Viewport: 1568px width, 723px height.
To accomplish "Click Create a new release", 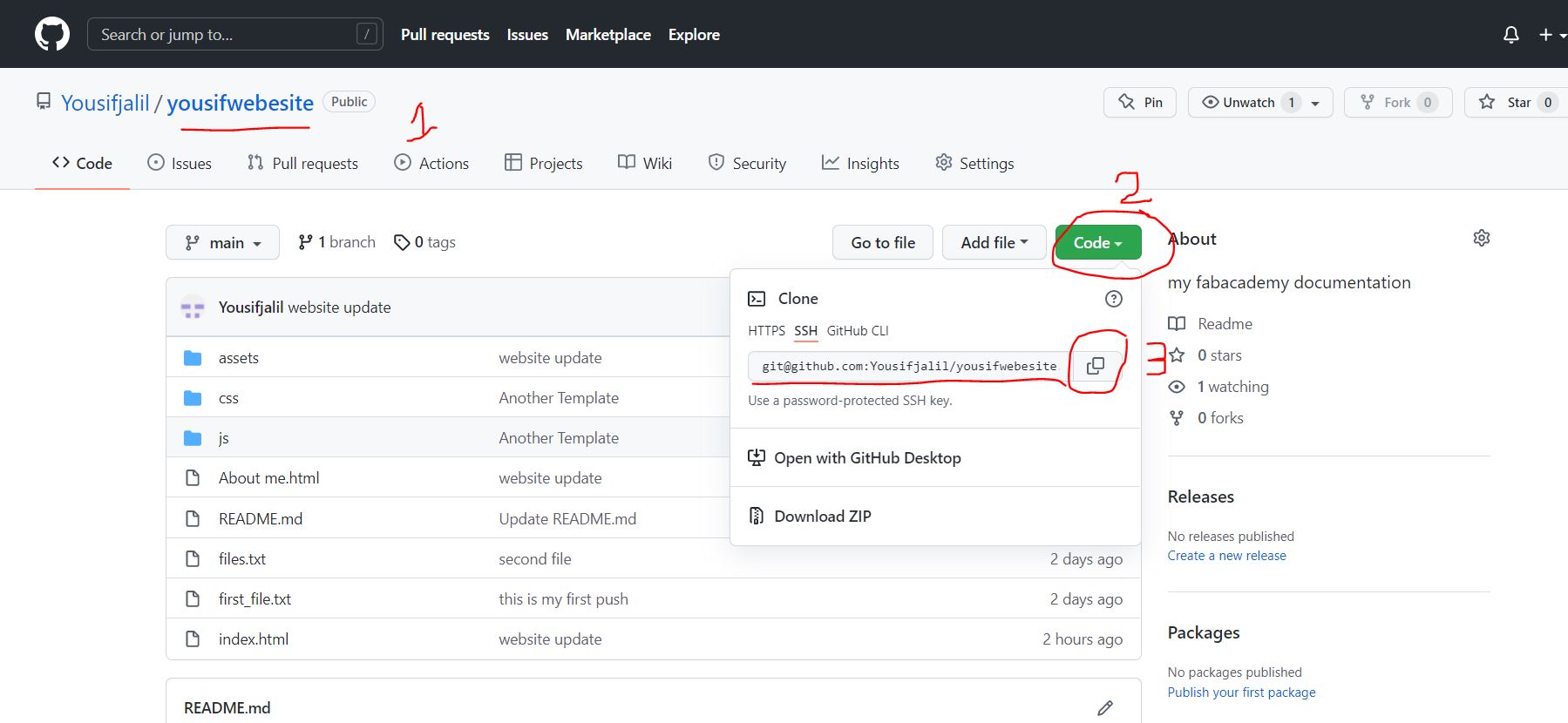I will (1226, 556).
